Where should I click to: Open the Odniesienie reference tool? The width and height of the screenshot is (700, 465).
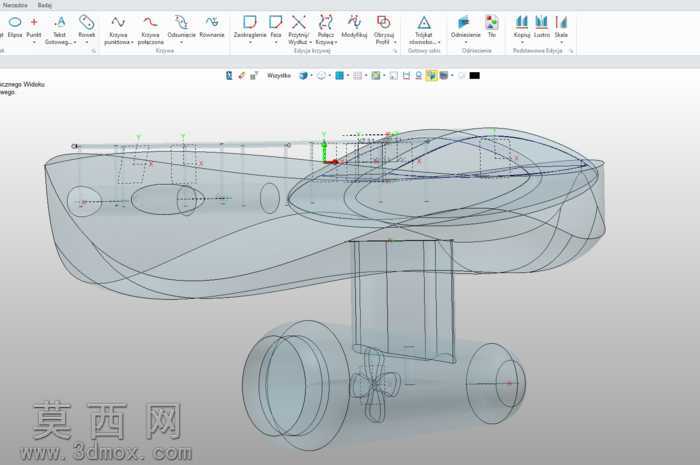(465, 26)
